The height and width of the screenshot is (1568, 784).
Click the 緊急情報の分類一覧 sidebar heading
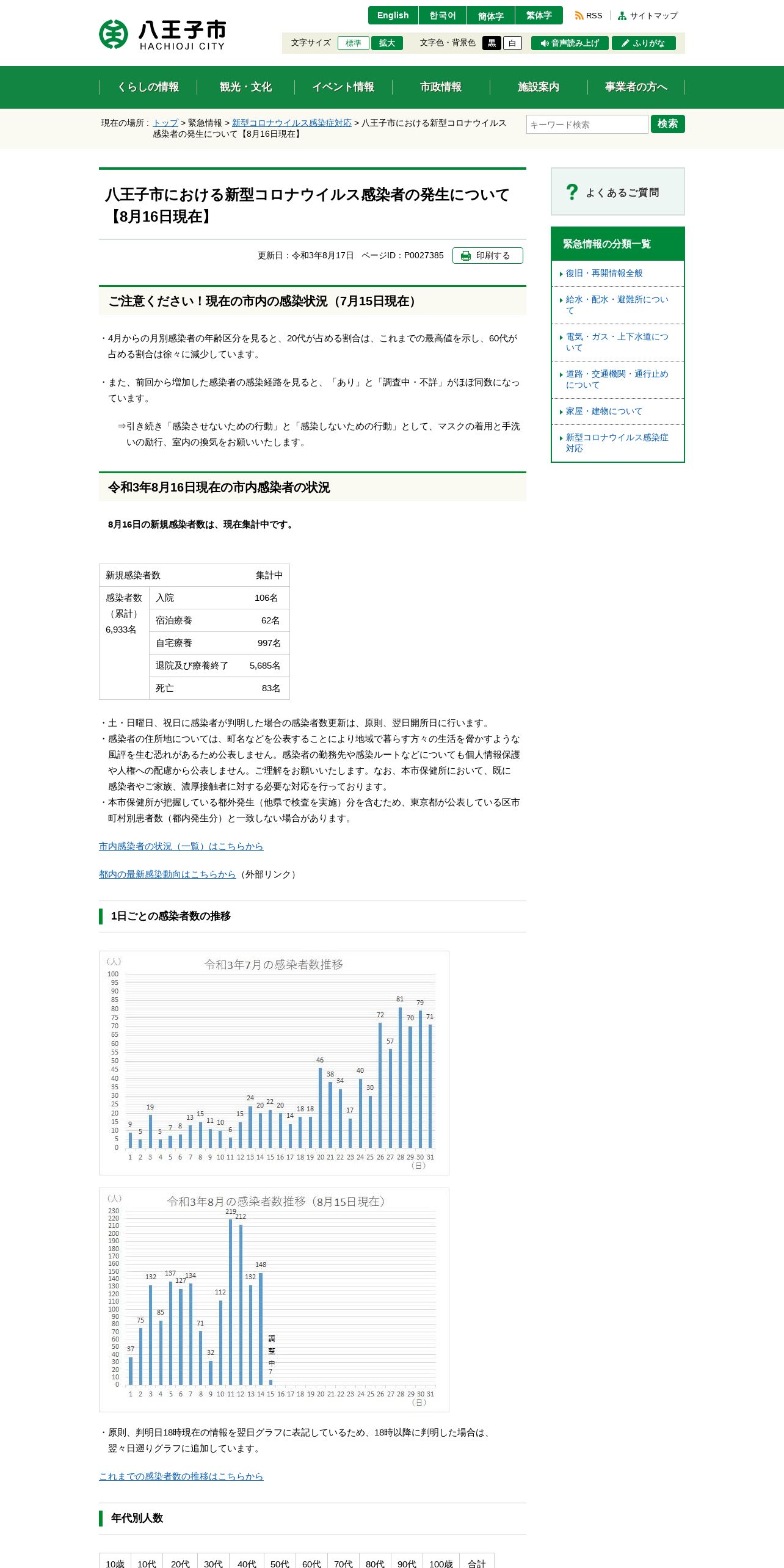[617, 244]
